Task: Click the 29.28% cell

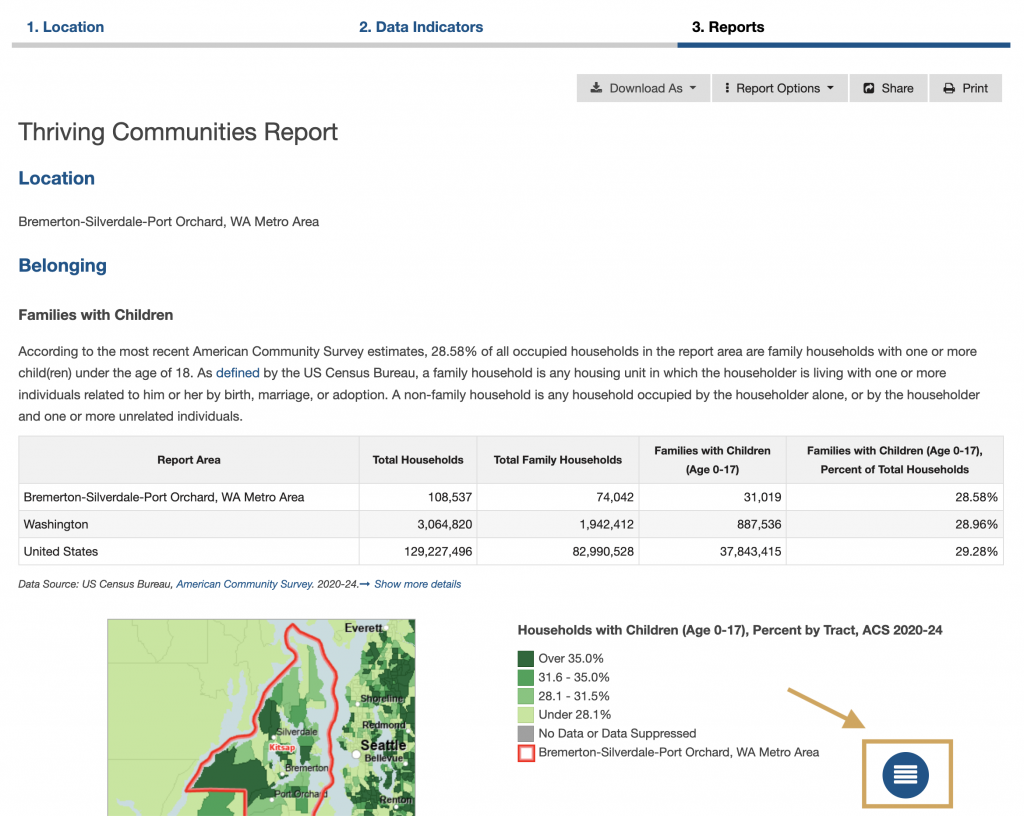Action: click(895, 552)
